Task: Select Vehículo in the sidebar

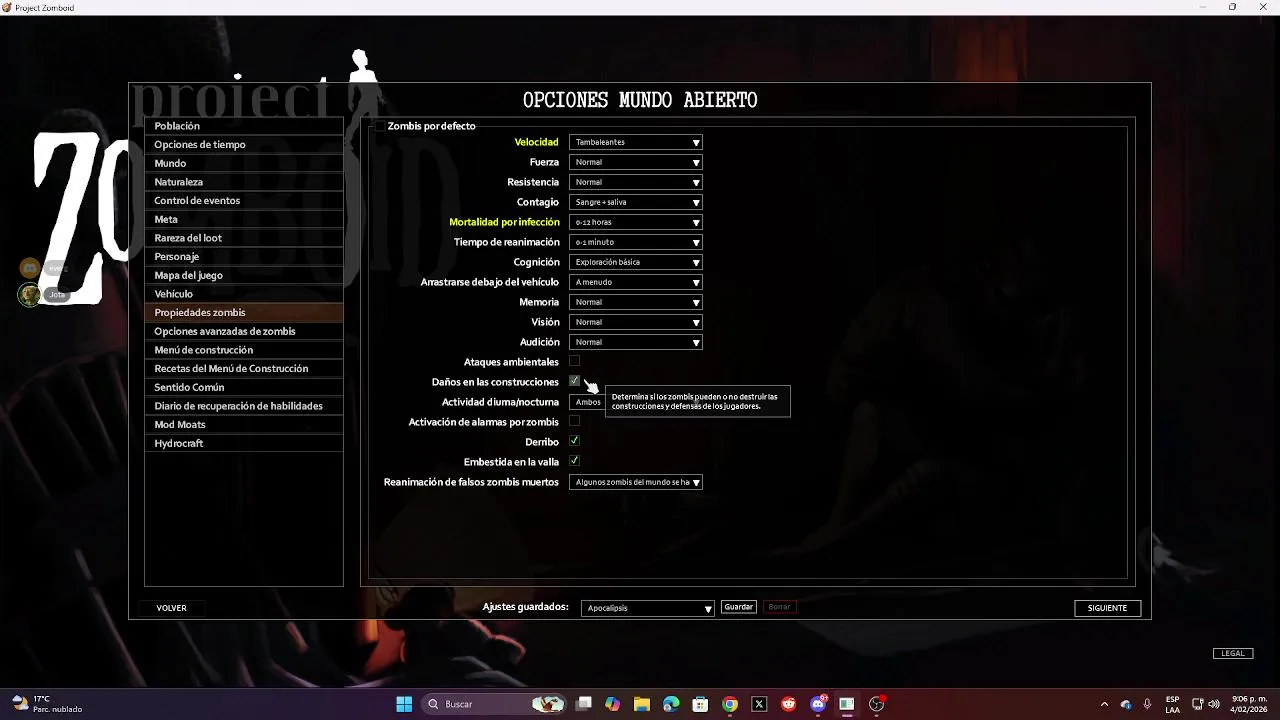Action: (244, 294)
